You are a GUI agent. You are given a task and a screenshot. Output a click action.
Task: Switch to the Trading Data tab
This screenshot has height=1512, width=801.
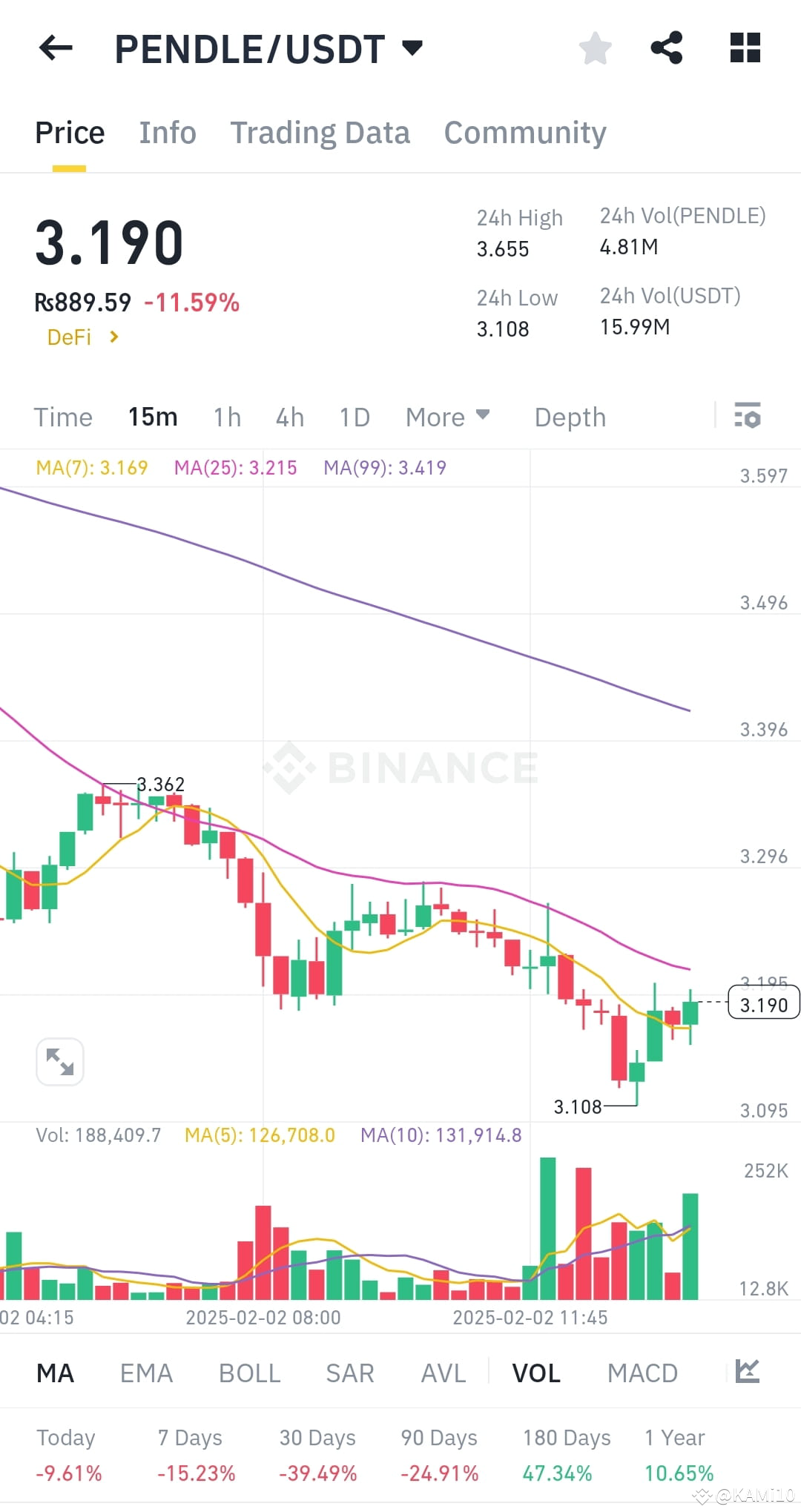320,132
